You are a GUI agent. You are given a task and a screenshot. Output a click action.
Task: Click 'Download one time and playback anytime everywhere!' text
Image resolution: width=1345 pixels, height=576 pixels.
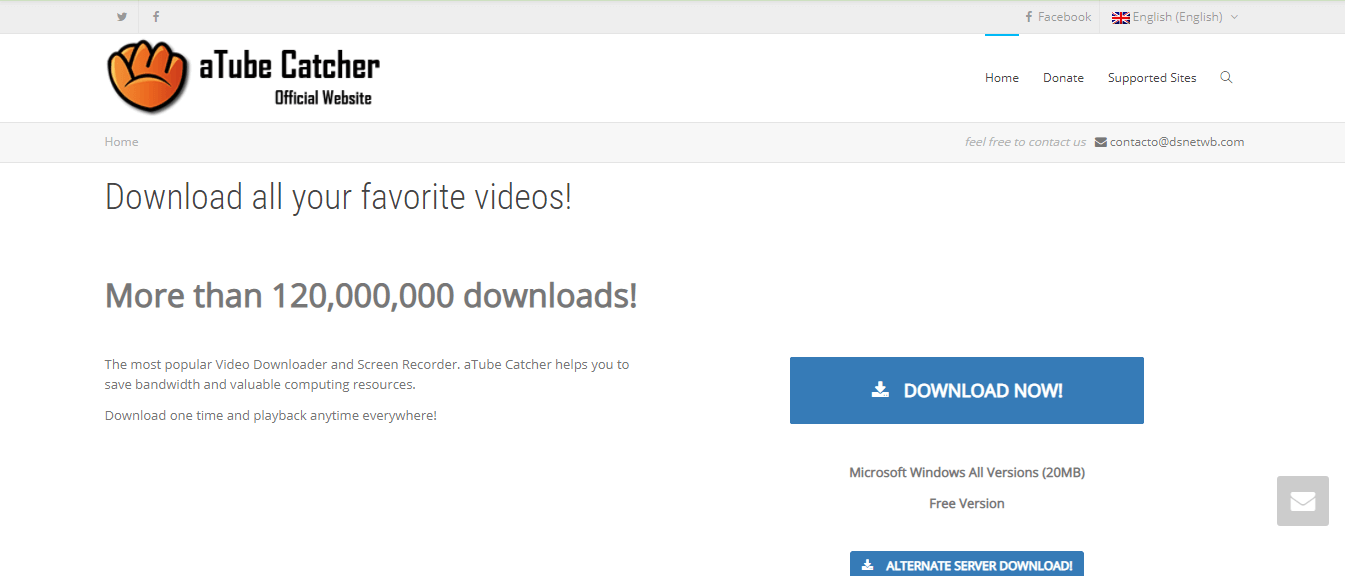pos(271,415)
